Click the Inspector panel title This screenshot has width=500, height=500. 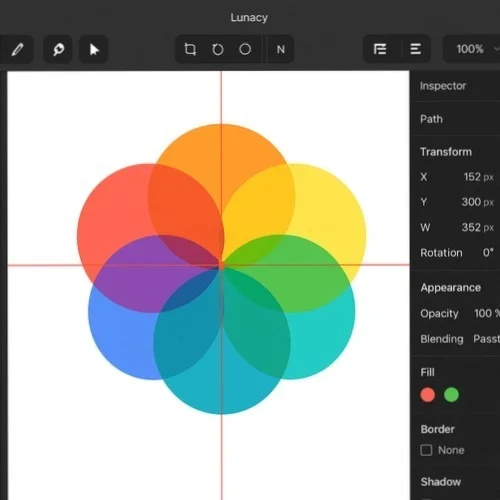coord(443,86)
